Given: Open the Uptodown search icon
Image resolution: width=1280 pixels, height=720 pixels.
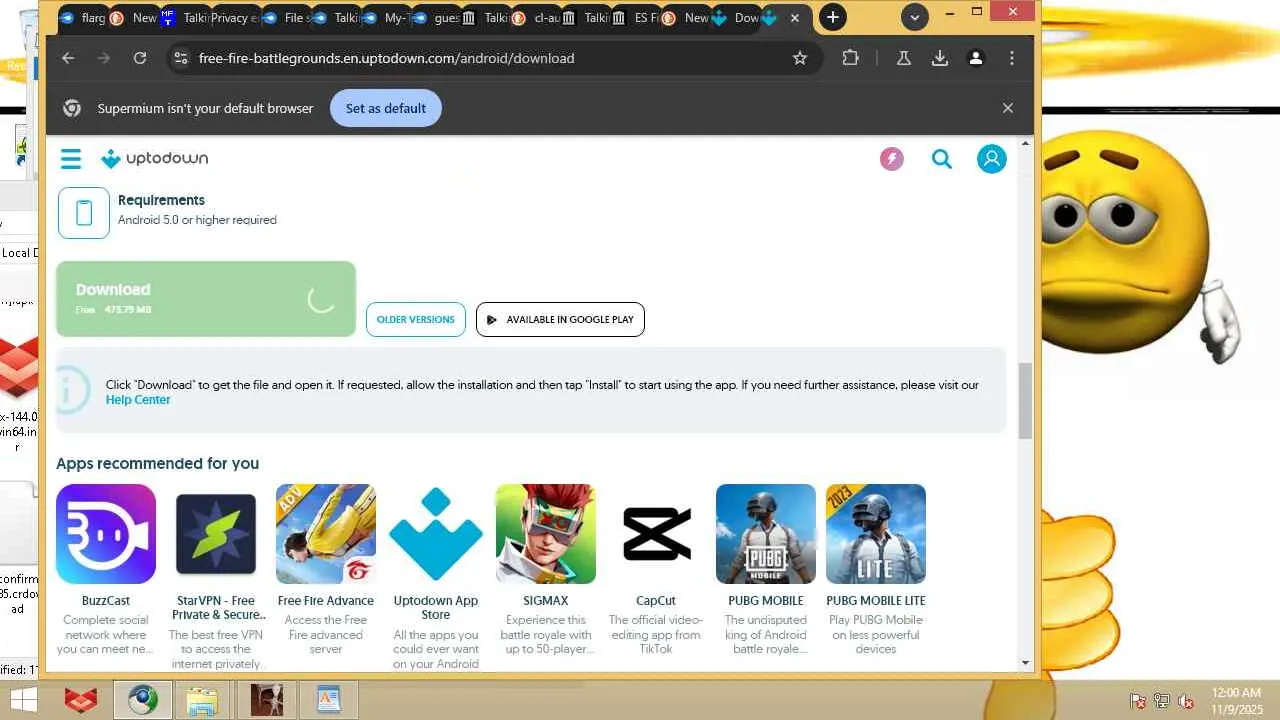Looking at the screenshot, I should click(942, 159).
